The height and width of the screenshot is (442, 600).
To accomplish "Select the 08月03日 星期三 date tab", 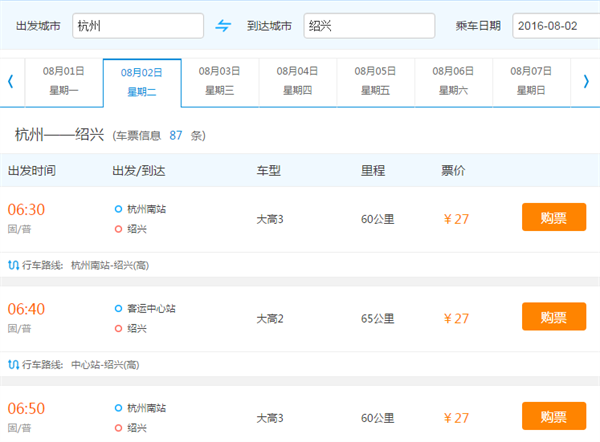I will pyautogui.click(x=220, y=81).
